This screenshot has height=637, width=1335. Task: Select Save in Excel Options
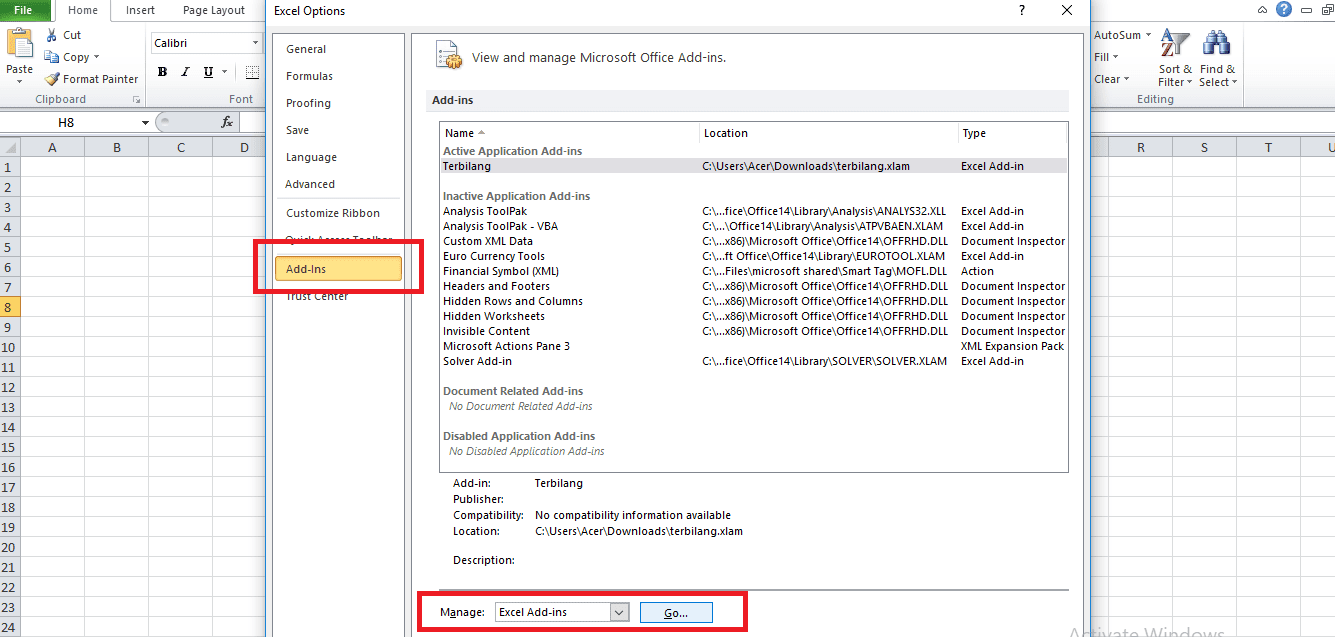(x=338, y=130)
